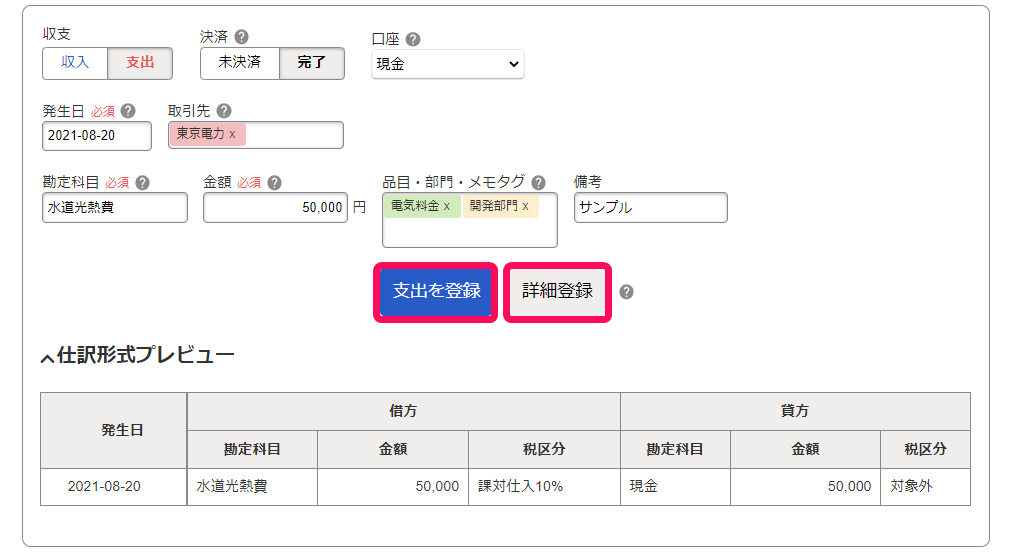Click the 支出を登録 button
This screenshot has height=556, width=1011.
point(436,292)
